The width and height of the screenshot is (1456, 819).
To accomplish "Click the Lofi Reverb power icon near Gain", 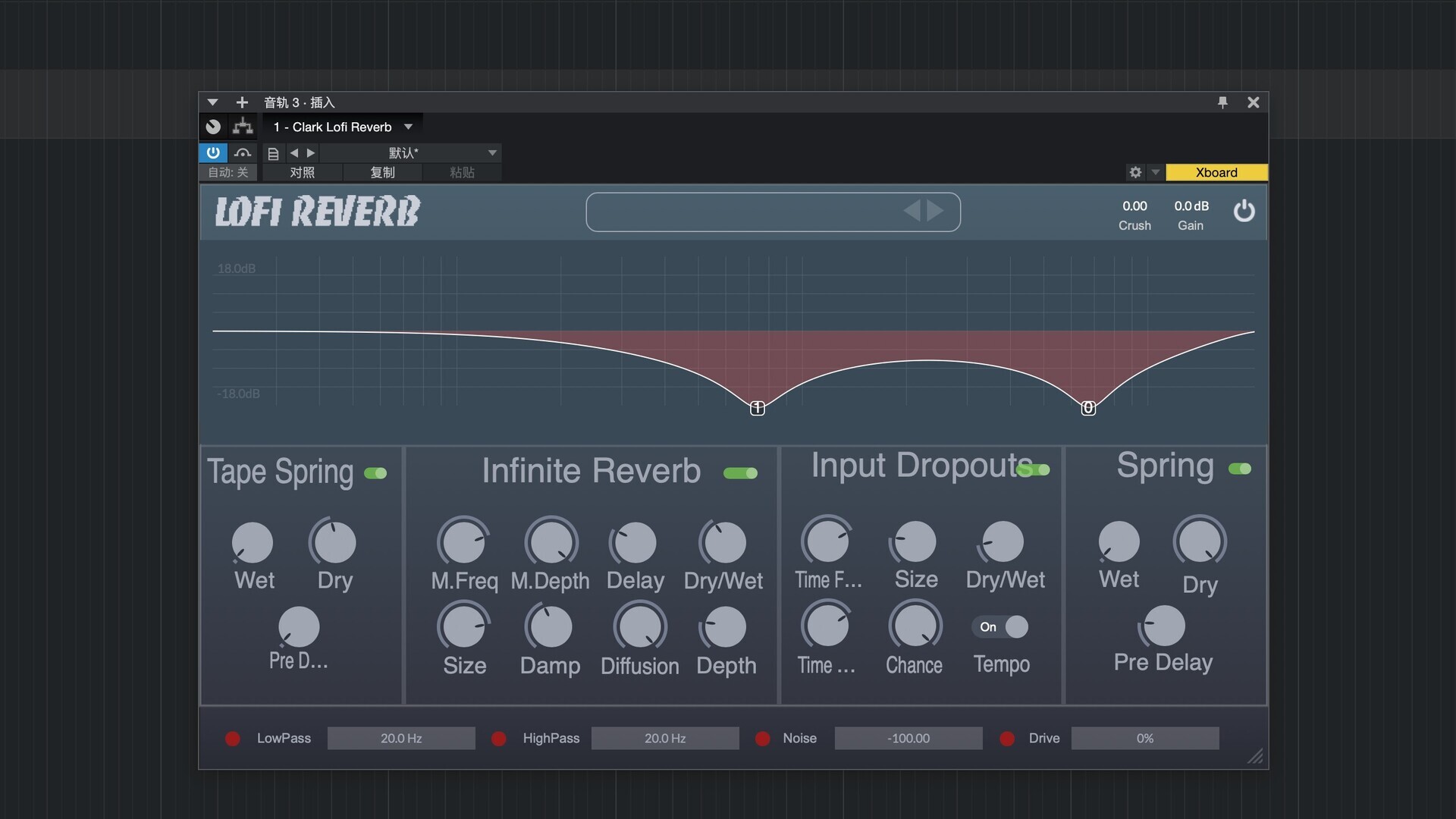I will coord(1244,211).
